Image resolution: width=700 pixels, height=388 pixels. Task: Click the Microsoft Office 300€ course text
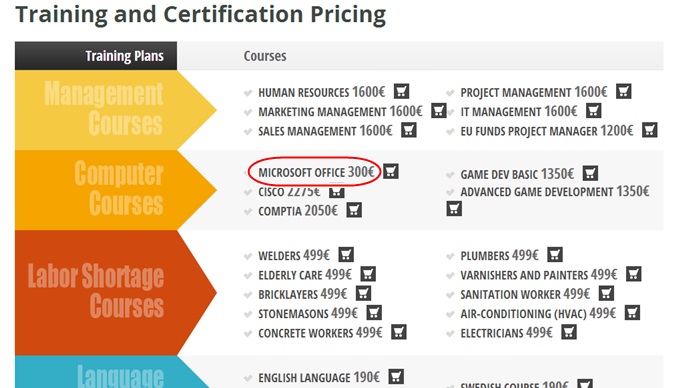coord(316,172)
